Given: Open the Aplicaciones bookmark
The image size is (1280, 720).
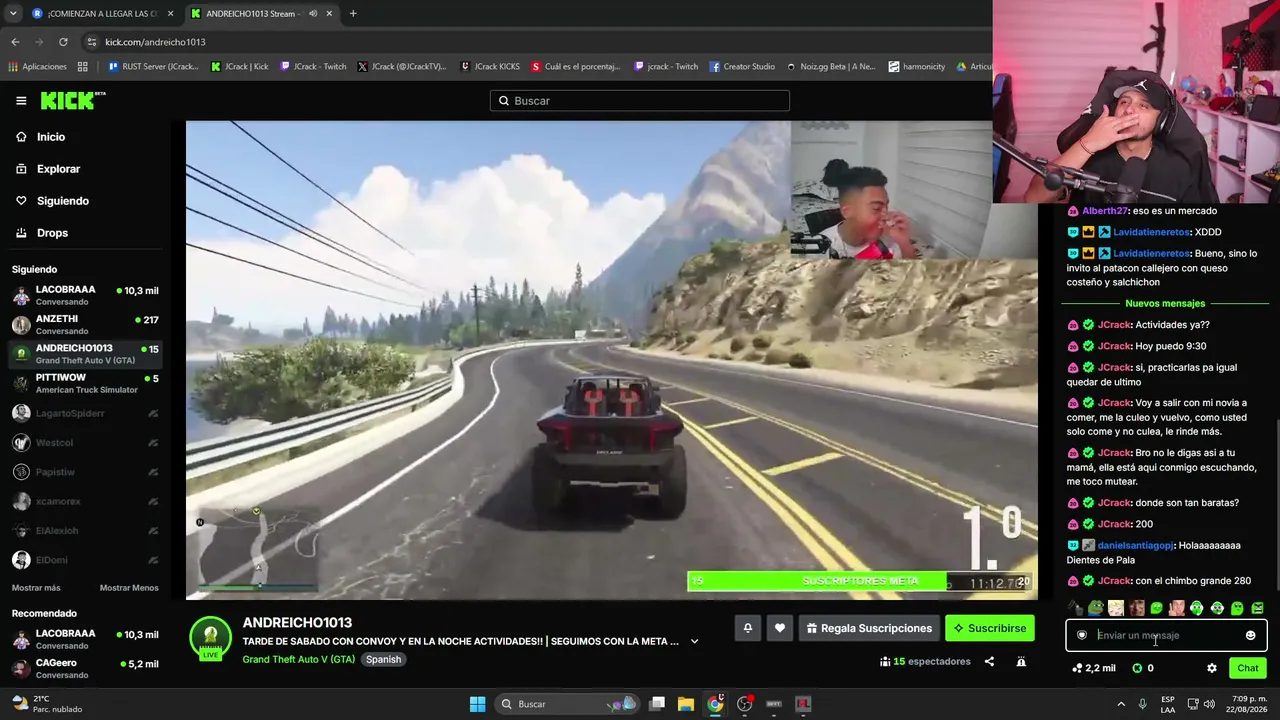Looking at the screenshot, I should coord(37,67).
